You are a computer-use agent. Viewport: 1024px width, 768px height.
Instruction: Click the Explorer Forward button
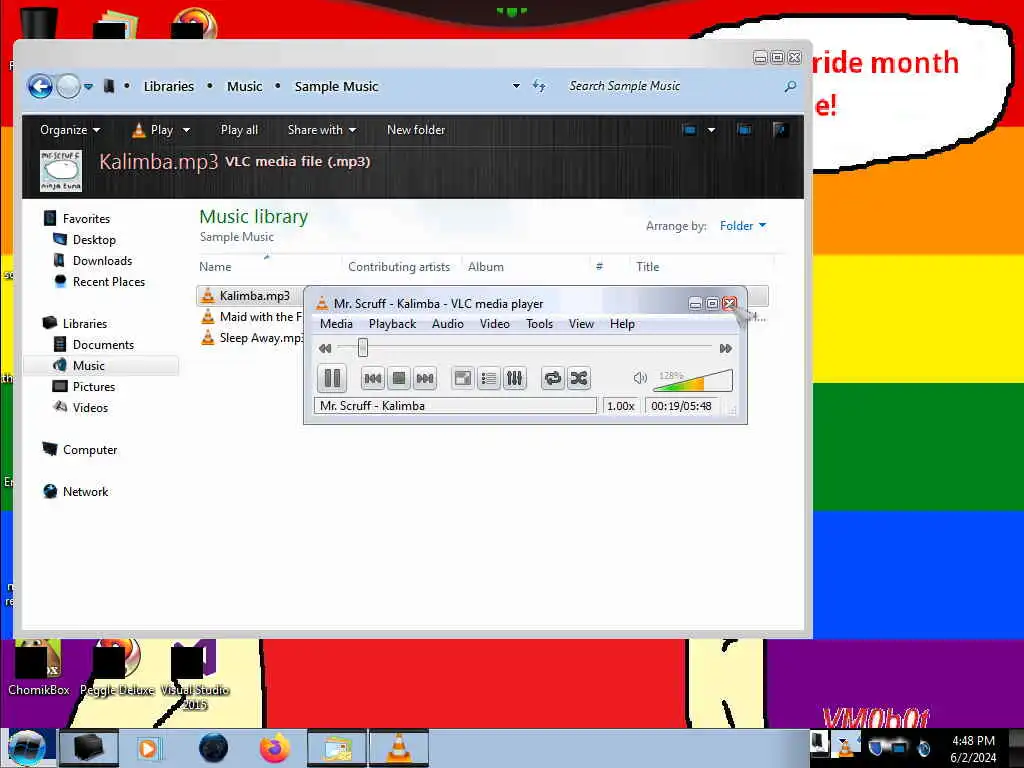[68, 86]
